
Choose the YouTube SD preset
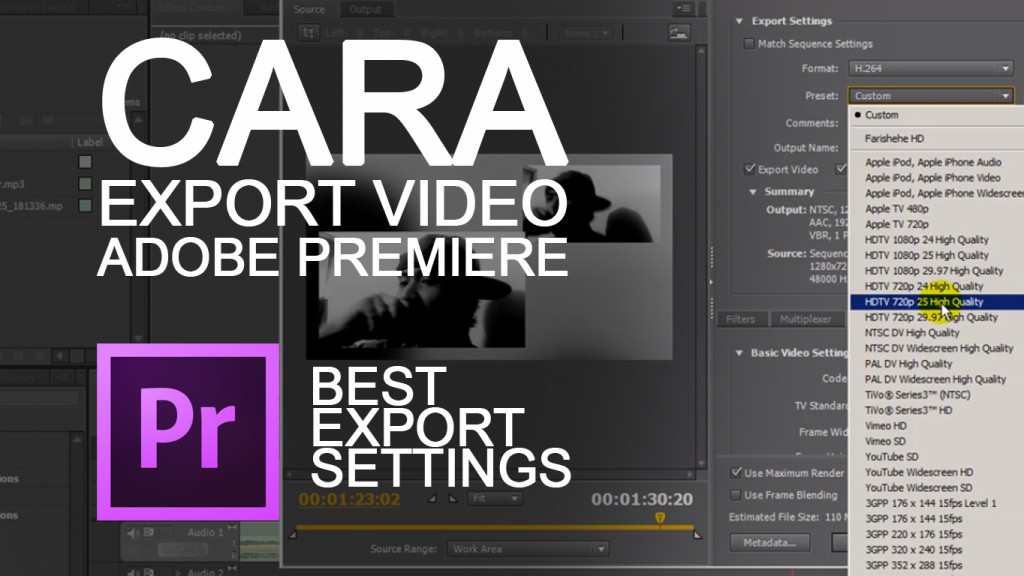pyautogui.click(x=937, y=456)
